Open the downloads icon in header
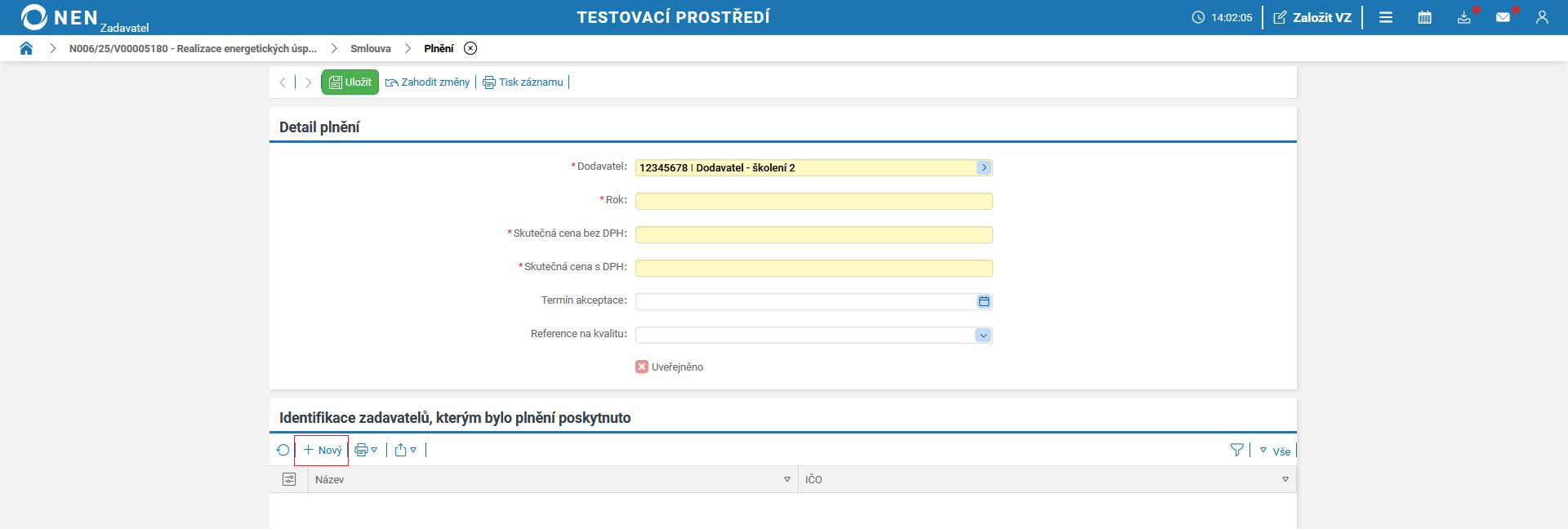 [x=1463, y=17]
